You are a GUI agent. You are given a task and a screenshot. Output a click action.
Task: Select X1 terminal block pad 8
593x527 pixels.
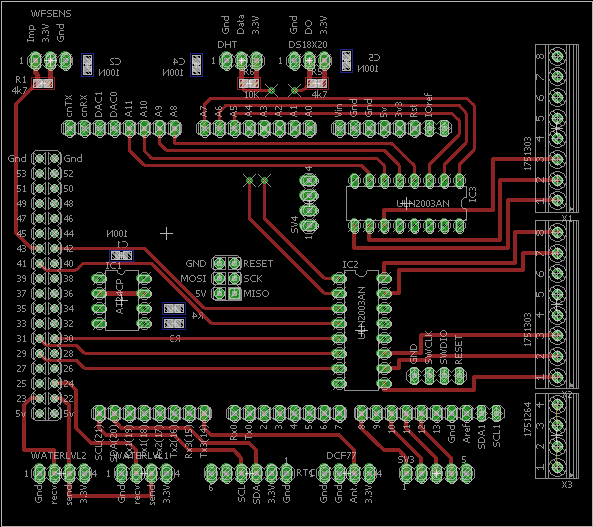(557, 56)
